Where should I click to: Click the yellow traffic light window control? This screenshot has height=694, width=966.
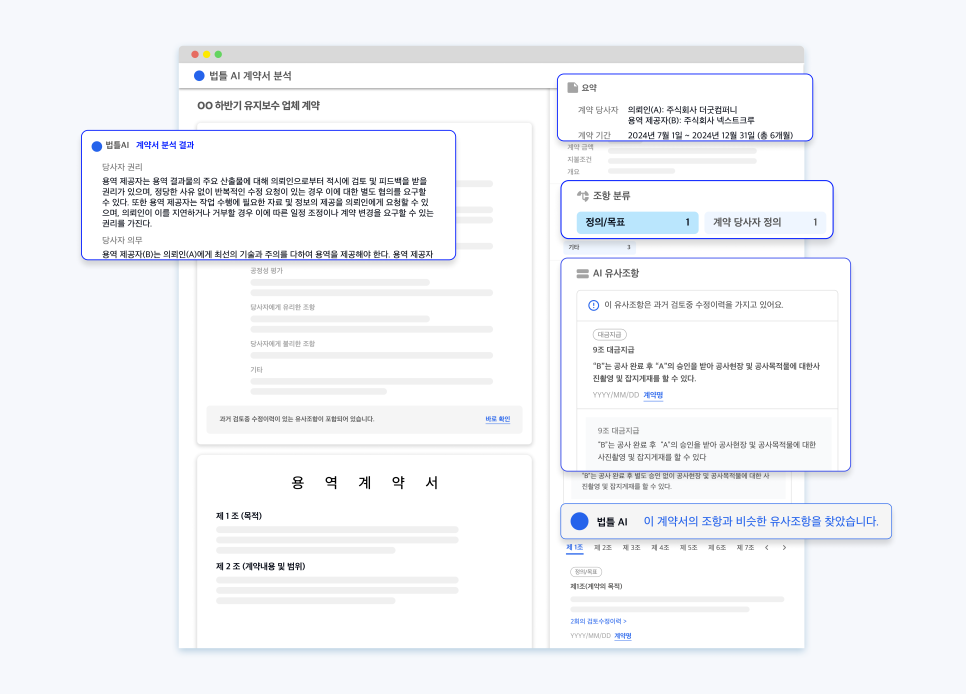pos(207,54)
